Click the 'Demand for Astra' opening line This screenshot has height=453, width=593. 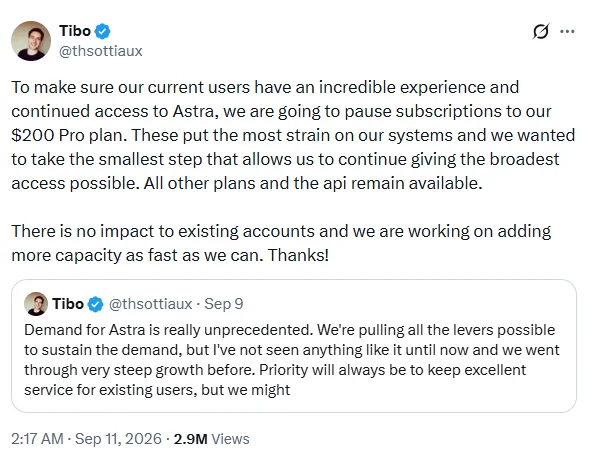[289, 330]
